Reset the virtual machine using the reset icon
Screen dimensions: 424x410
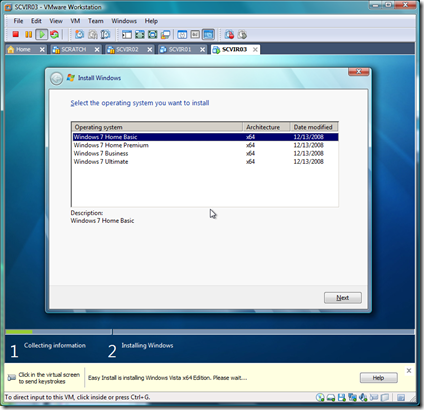click(54, 34)
